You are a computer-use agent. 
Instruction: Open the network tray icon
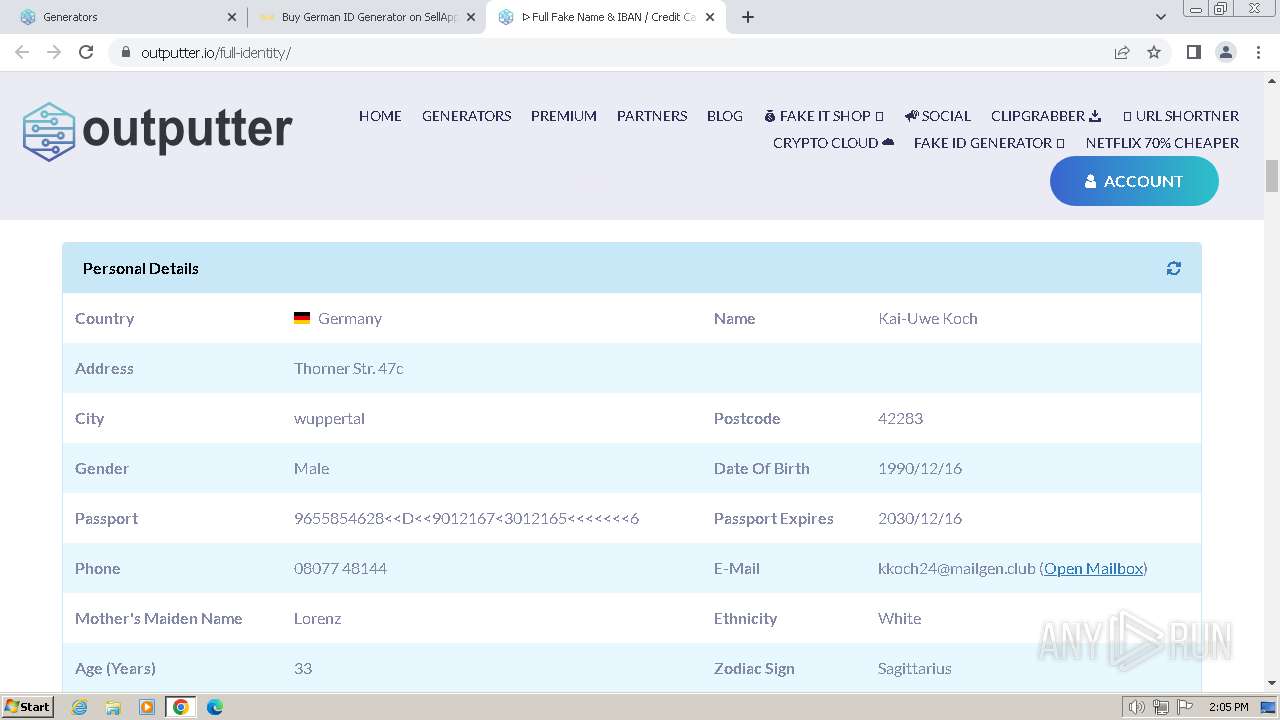click(1161, 707)
